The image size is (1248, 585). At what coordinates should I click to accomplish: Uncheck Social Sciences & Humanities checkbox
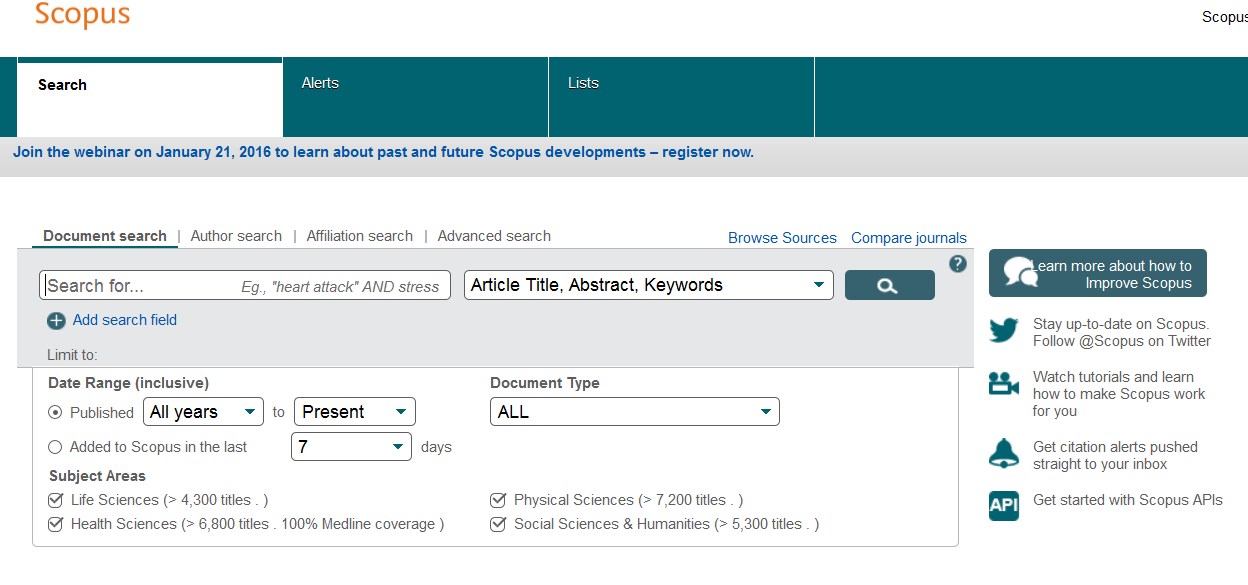click(498, 523)
